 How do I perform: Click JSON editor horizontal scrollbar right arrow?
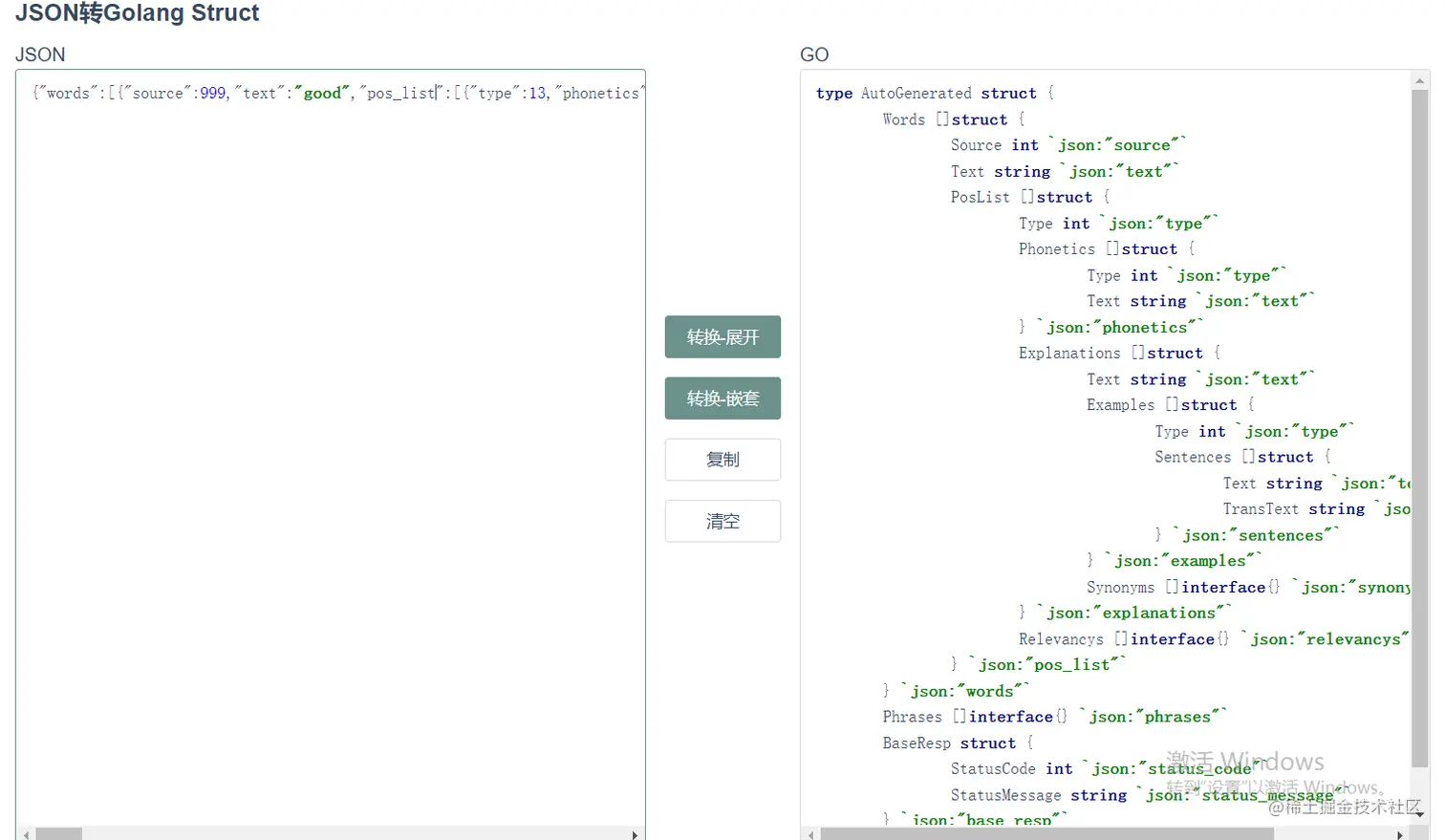pos(635,834)
